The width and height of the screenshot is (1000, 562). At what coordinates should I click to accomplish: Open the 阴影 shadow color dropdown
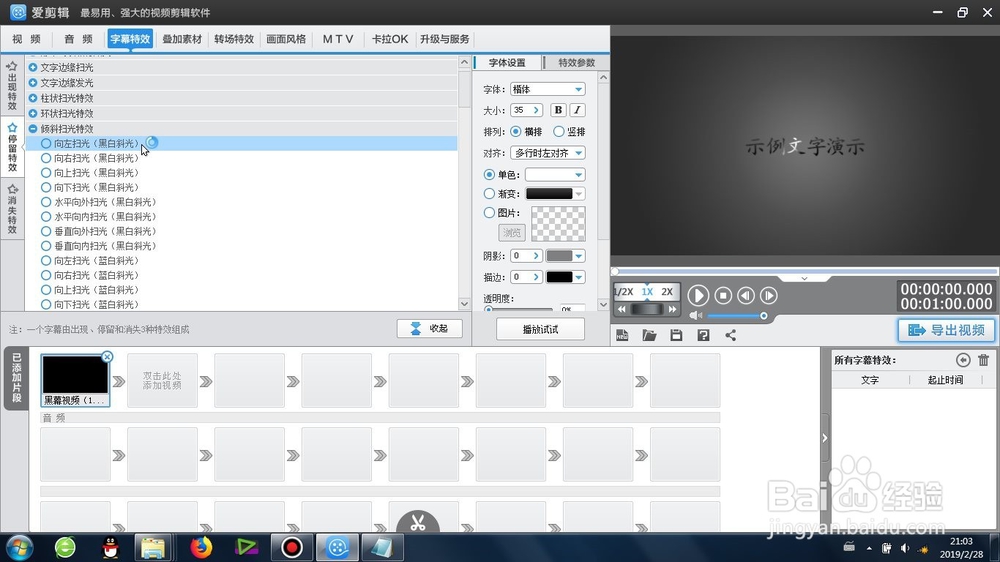tap(578, 256)
